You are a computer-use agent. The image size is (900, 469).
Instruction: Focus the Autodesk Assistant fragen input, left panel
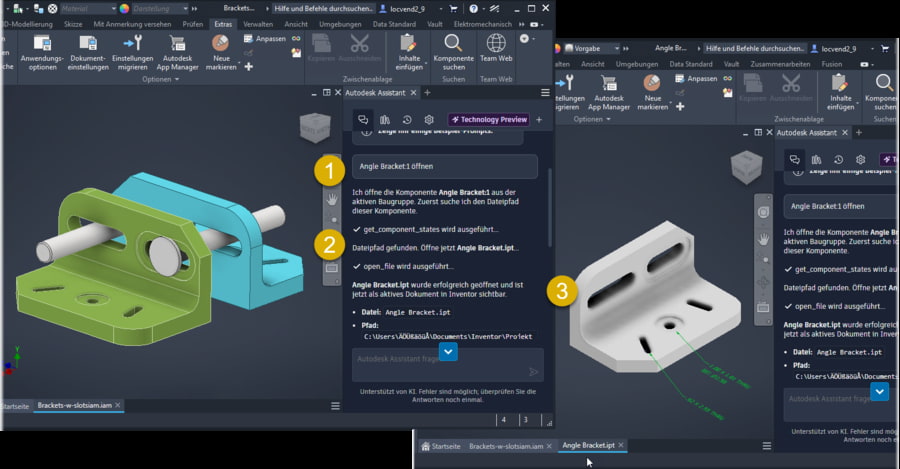pyautogui.click(x=448, y=365)
